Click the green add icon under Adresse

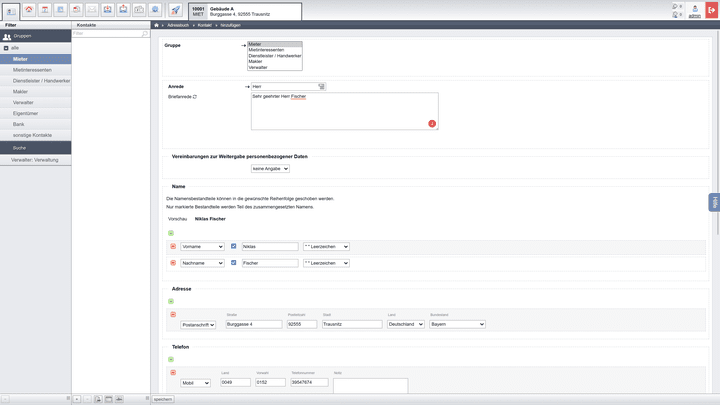(171, 301)
